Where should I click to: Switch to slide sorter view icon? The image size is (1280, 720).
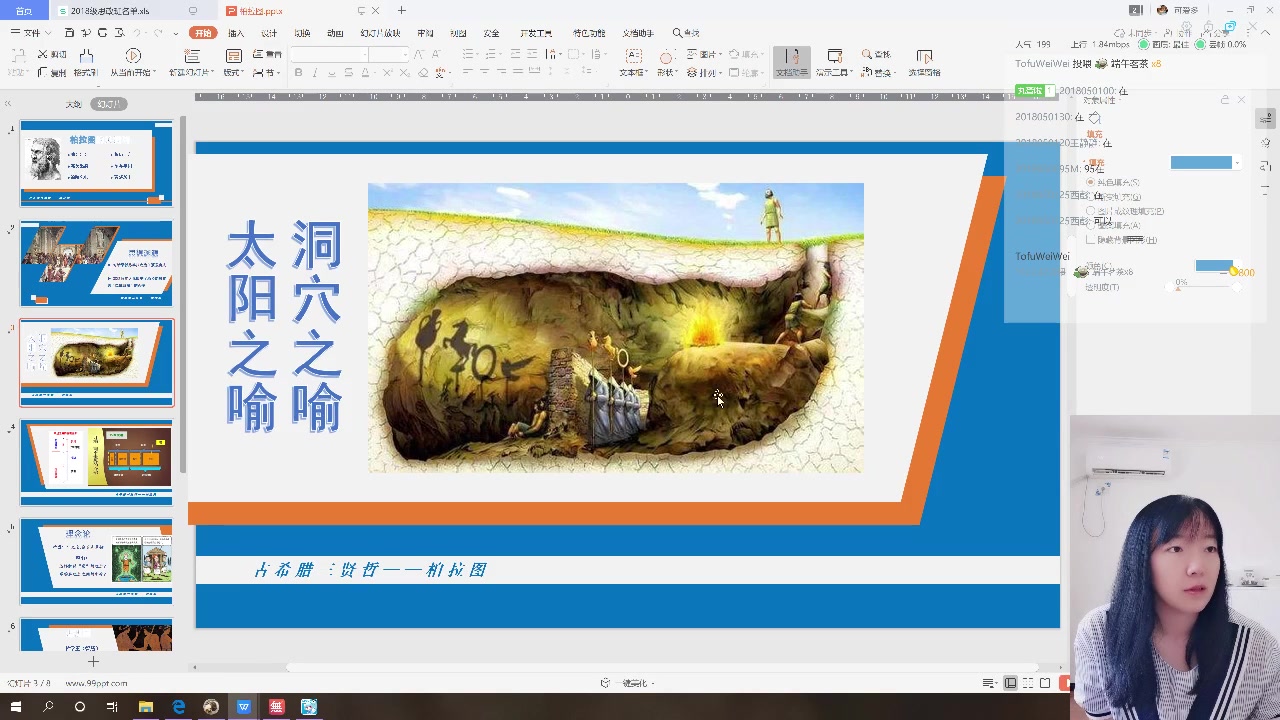pyautogui.click(x=1028, y=683)
